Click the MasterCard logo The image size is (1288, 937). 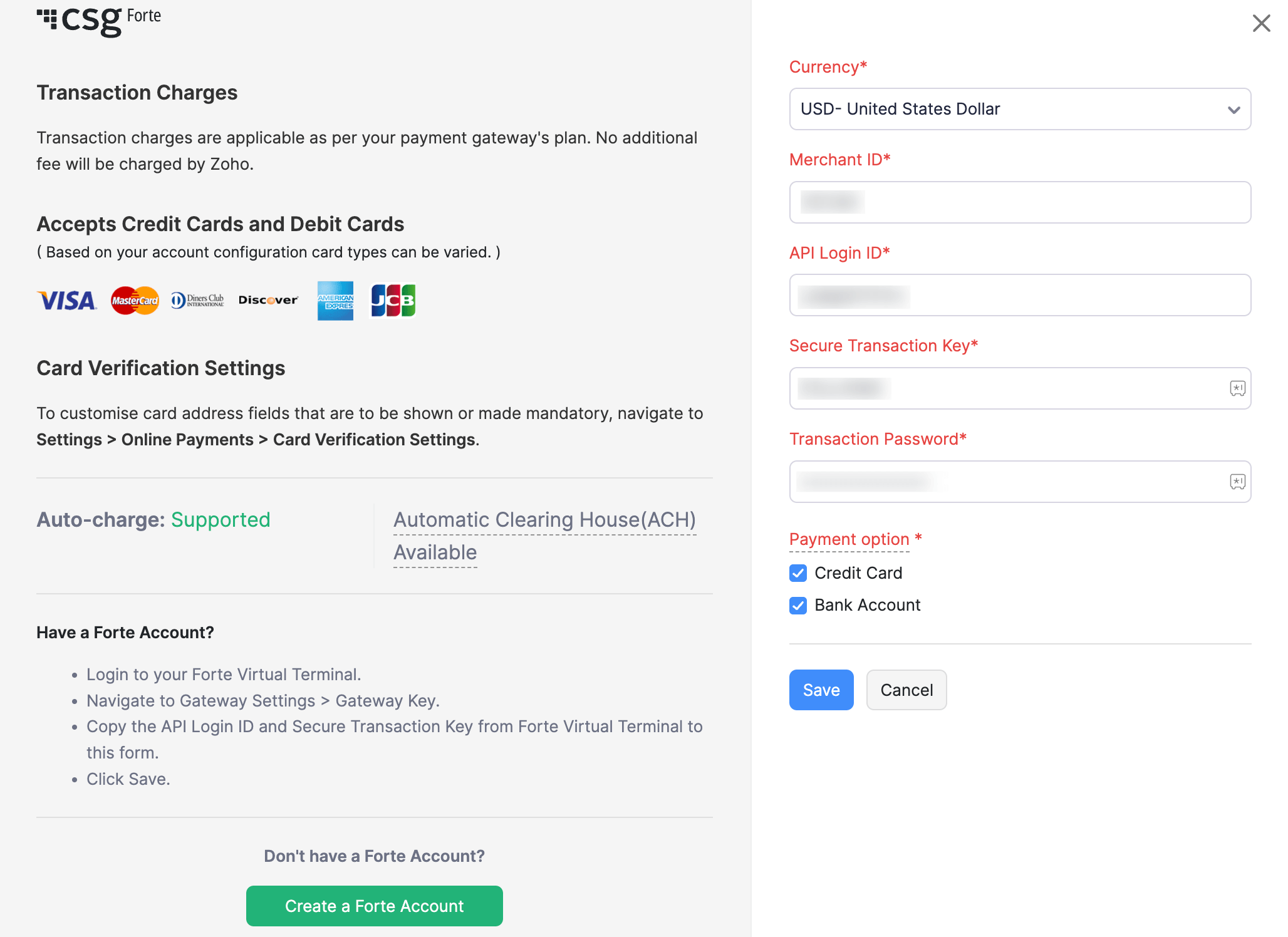pyautogui.click(x=135, y=301)
